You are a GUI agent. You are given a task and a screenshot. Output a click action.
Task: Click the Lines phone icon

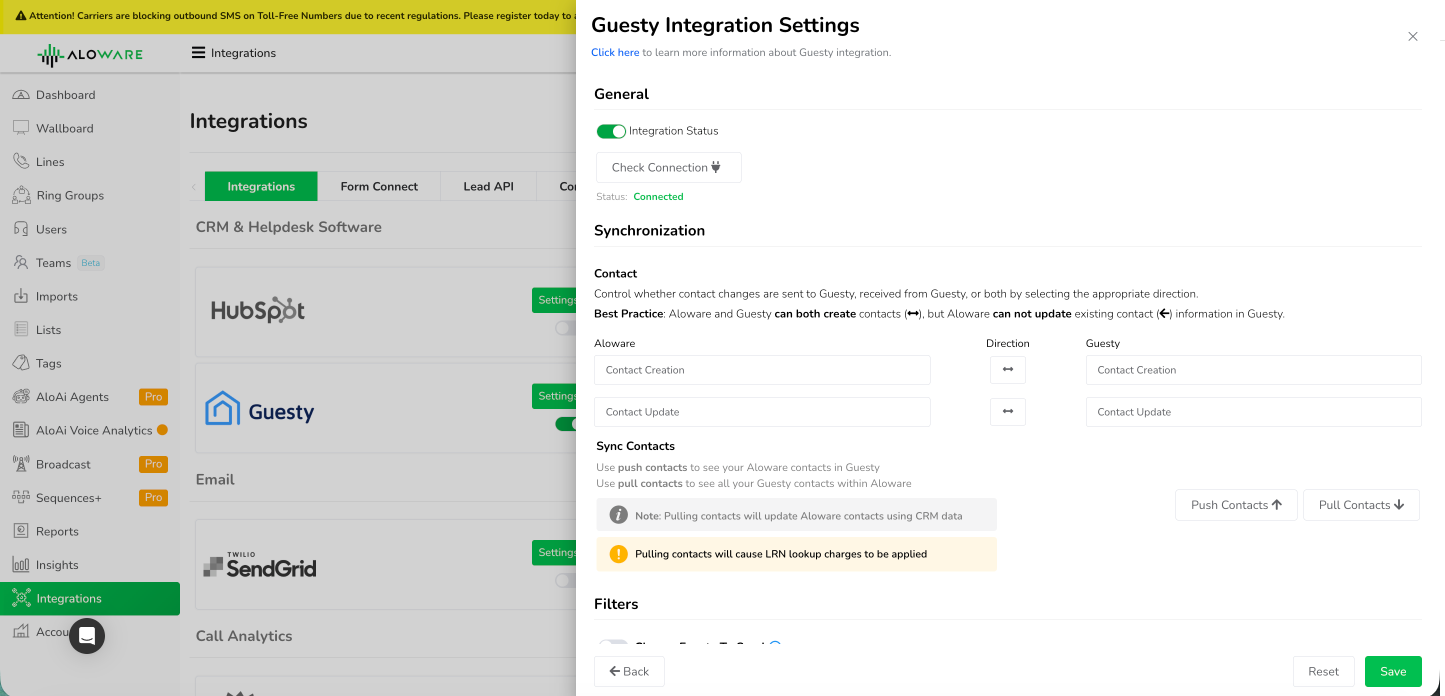(20, 162)
